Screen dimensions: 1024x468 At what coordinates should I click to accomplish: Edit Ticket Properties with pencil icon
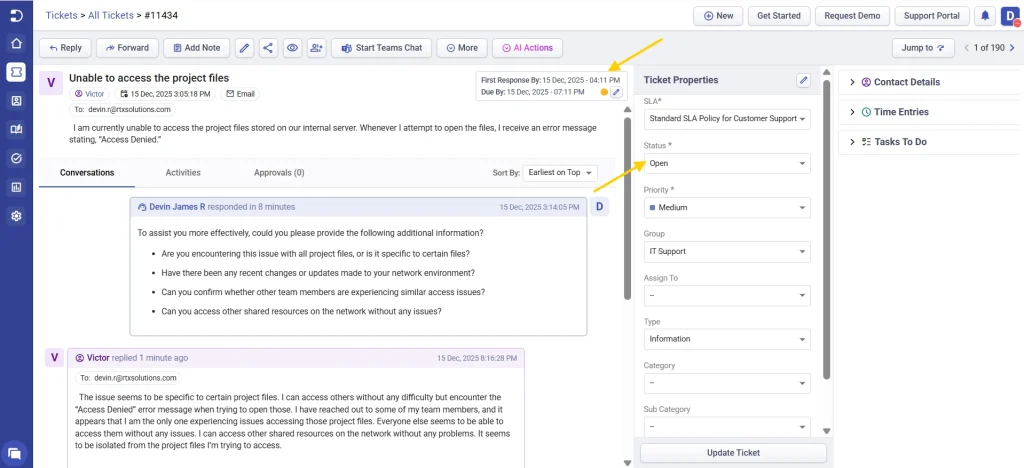[x=804, y=80]
